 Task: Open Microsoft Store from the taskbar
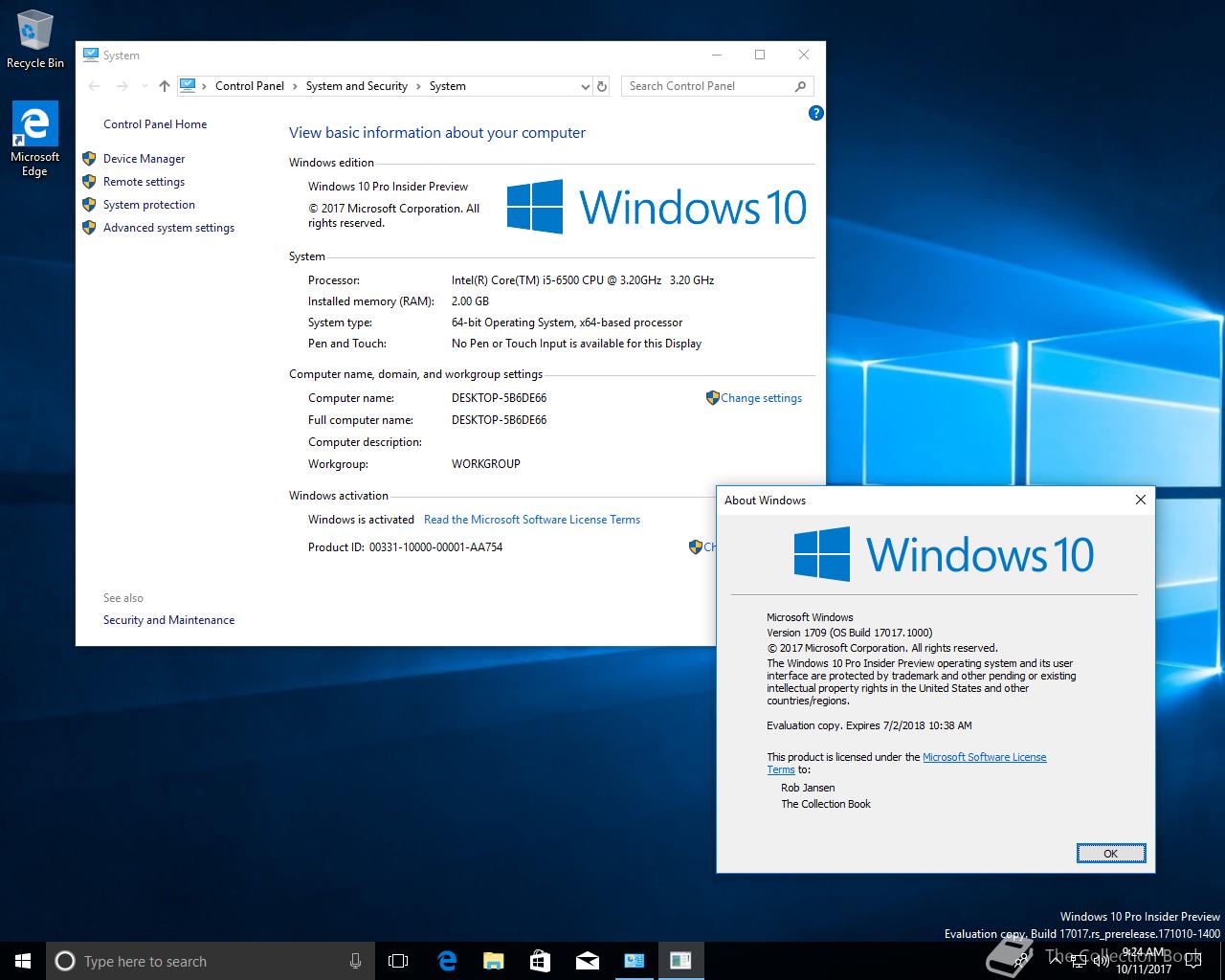click(x=540, y=961)
